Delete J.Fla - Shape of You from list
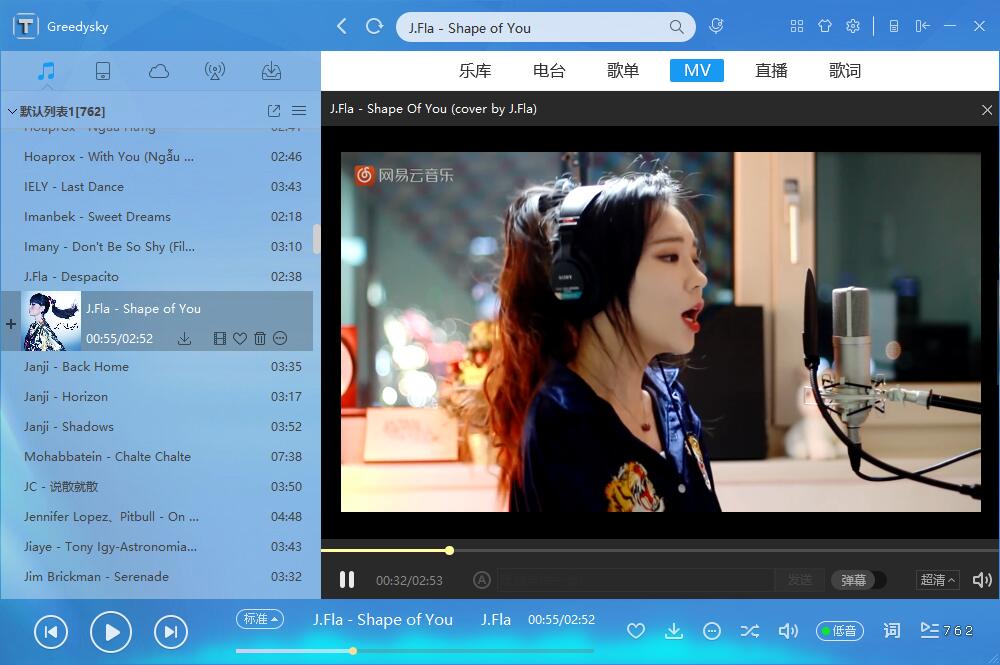The image size is (1000, 665). [x=260, y=339]
